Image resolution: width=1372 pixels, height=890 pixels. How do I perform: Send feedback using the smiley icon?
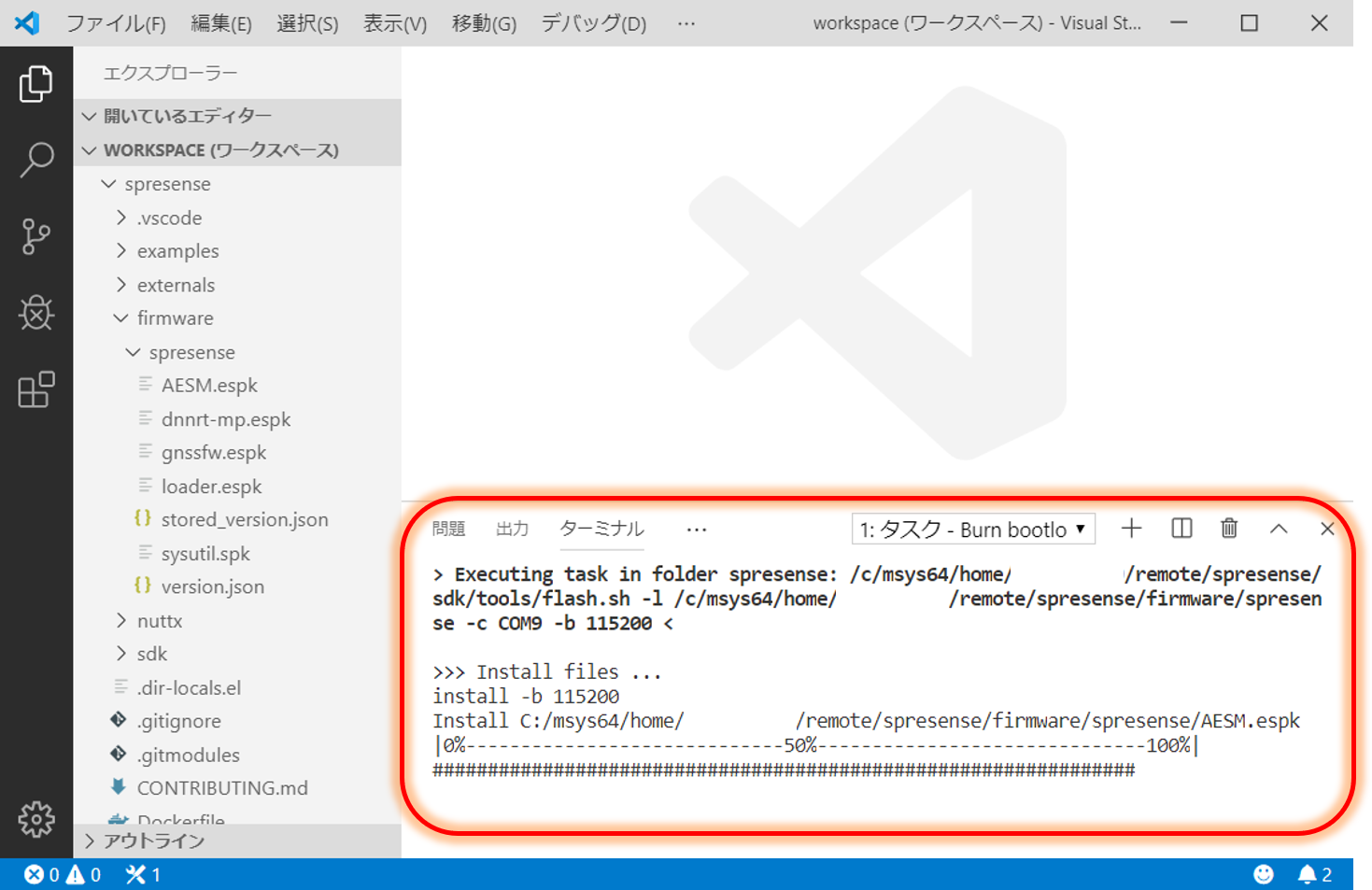(1263, 874)
